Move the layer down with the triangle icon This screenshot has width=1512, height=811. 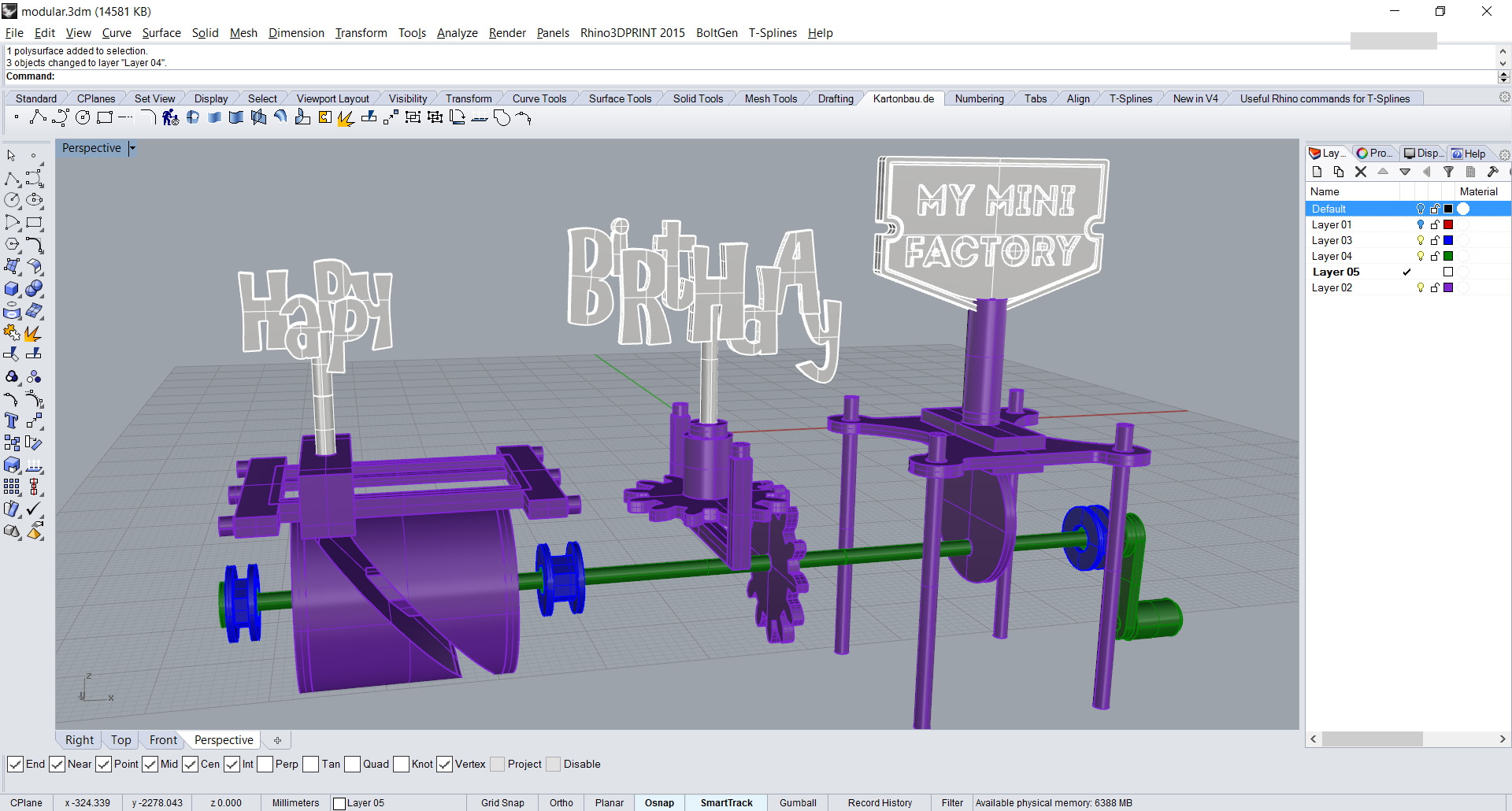tap(1405, 172)
